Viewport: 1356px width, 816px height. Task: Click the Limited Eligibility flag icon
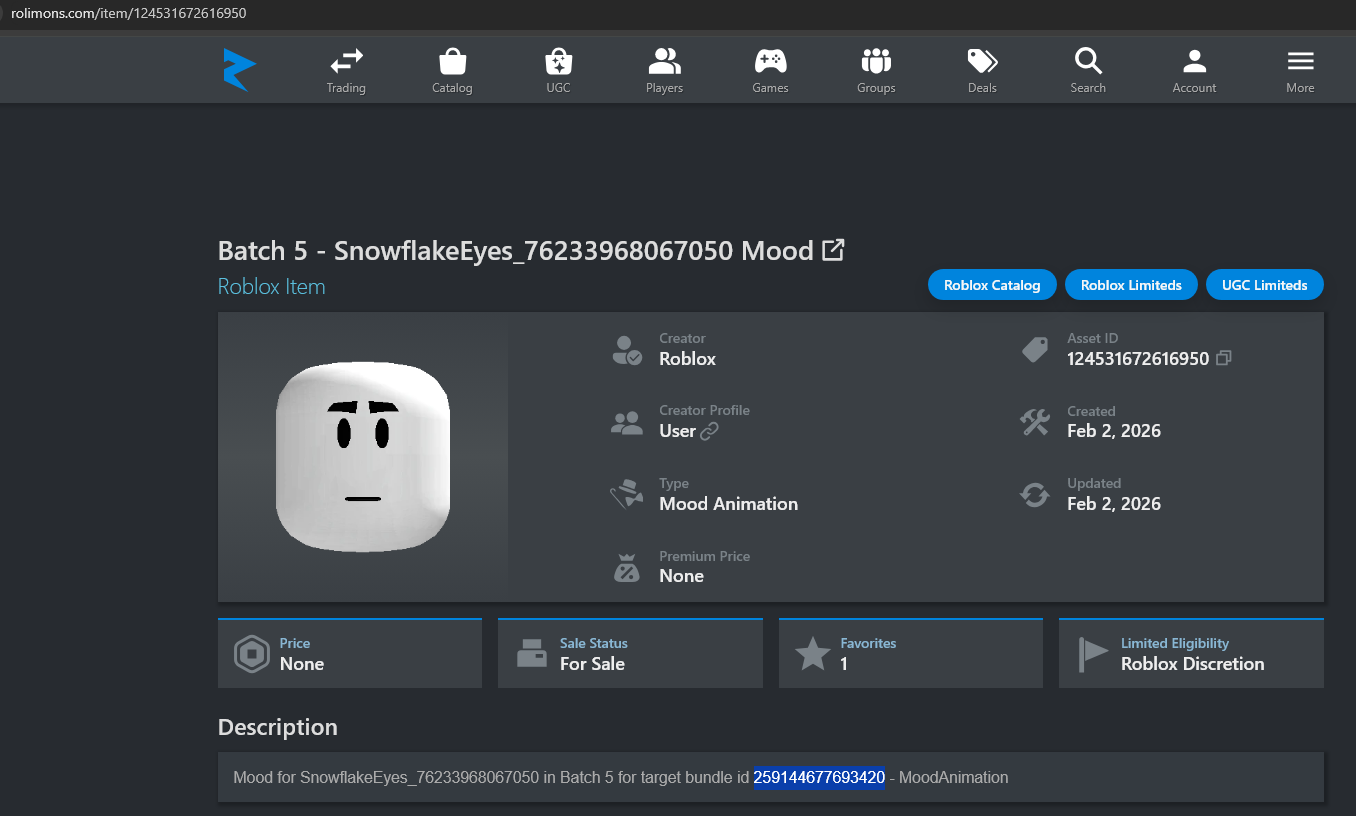pyautogui.click(x=1093, y=654)
